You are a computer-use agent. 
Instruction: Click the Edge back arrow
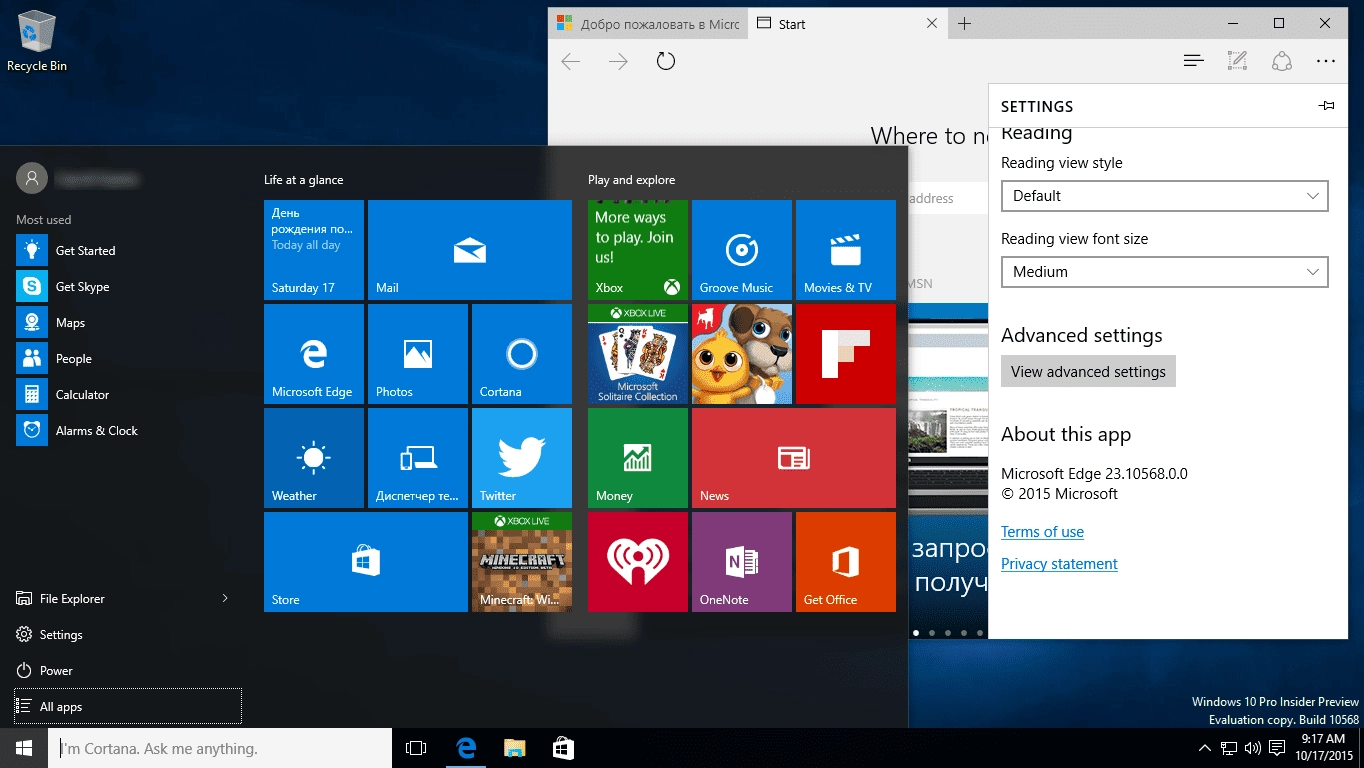(571, 62)
